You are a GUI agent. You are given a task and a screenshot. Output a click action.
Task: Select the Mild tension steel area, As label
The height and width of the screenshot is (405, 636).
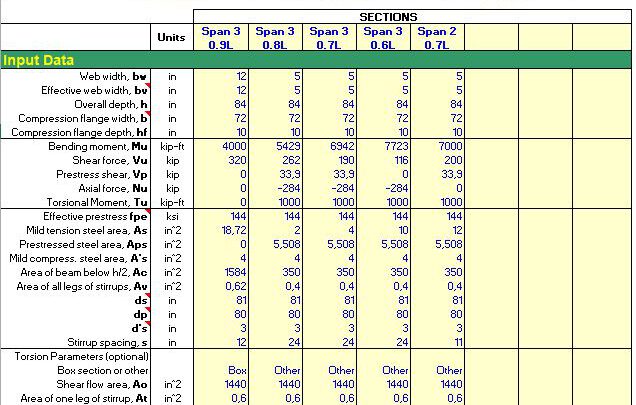(x=87, y=231)
